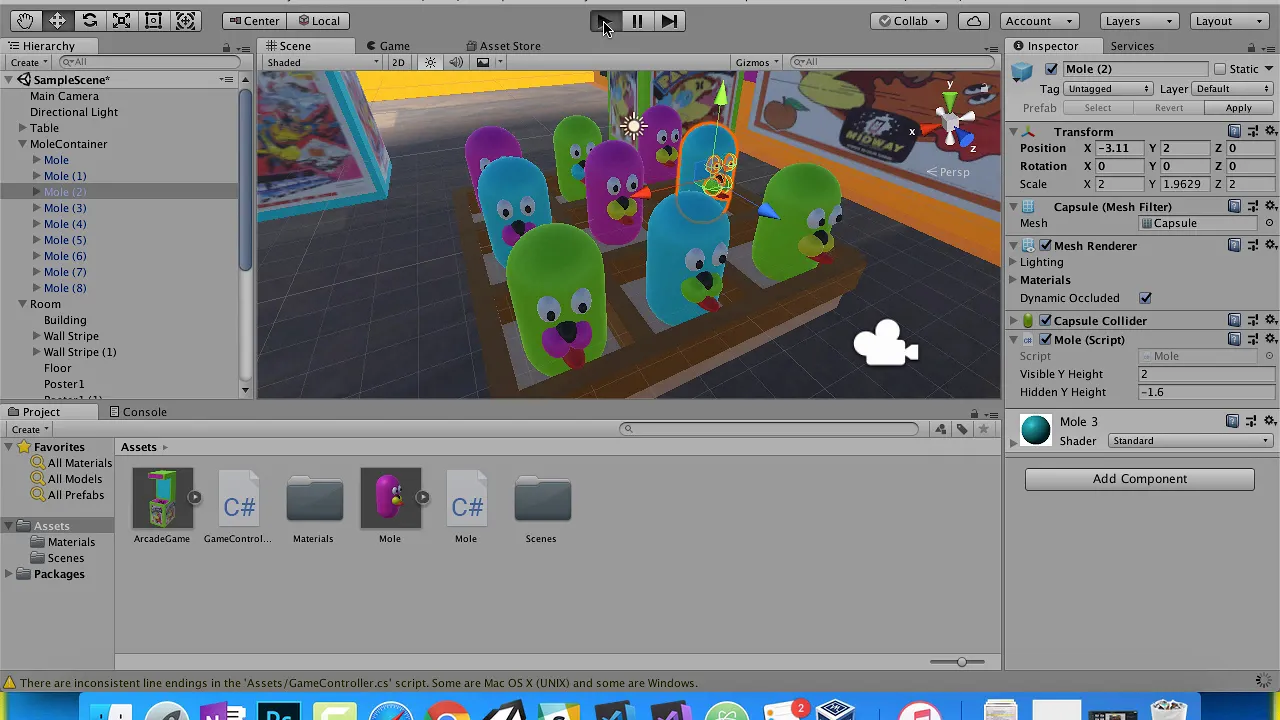Toggle the Mole Script enabled checkbox

point(1046,339)
